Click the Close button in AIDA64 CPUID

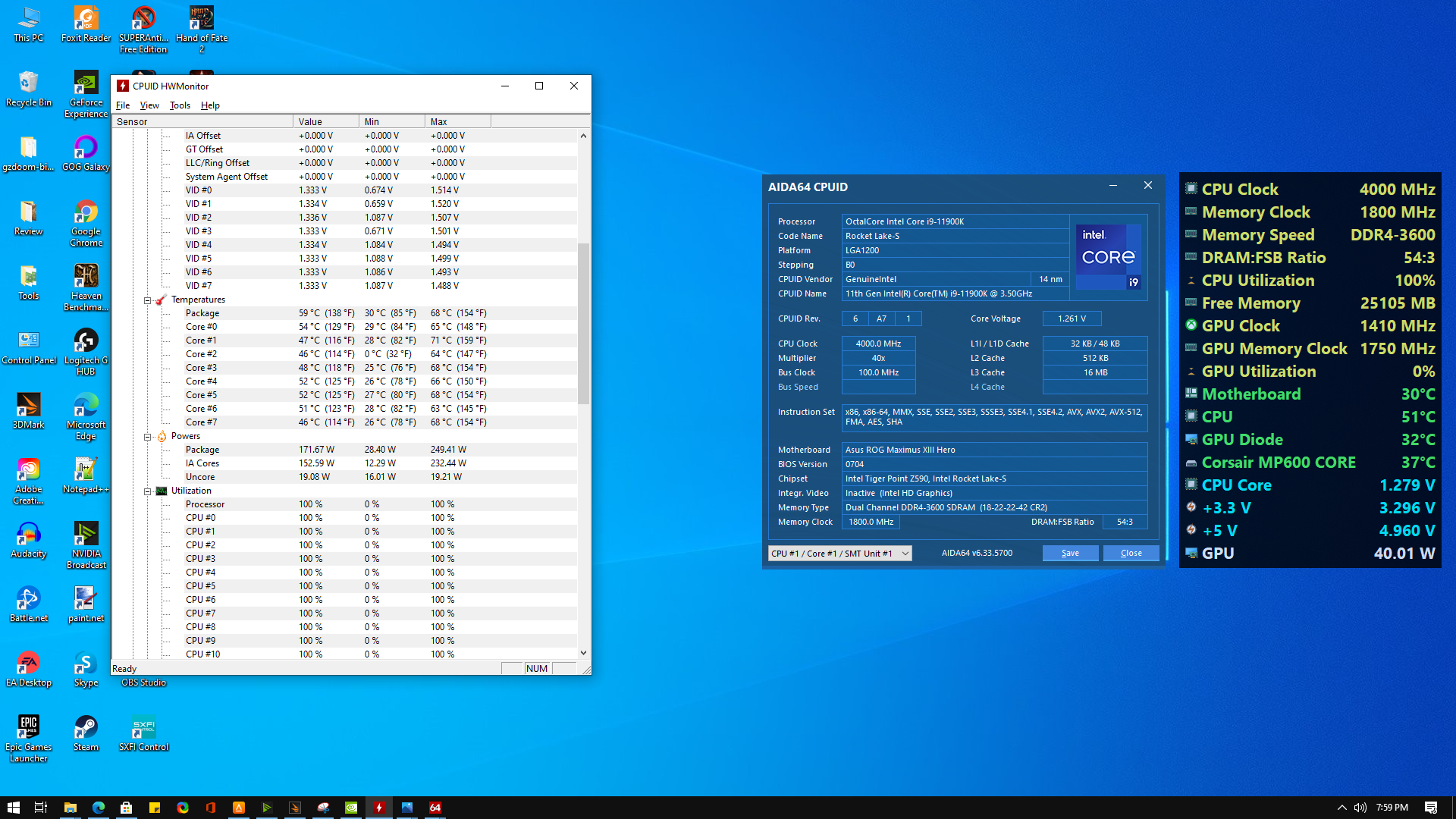pyautogui.click(x=1131, y=554)
